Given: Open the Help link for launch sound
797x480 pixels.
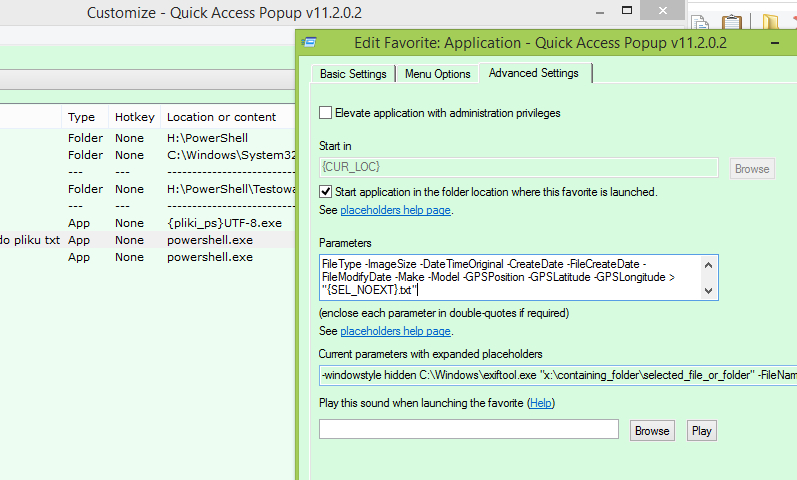Looking at the screenshot, I should click(540, 403).
